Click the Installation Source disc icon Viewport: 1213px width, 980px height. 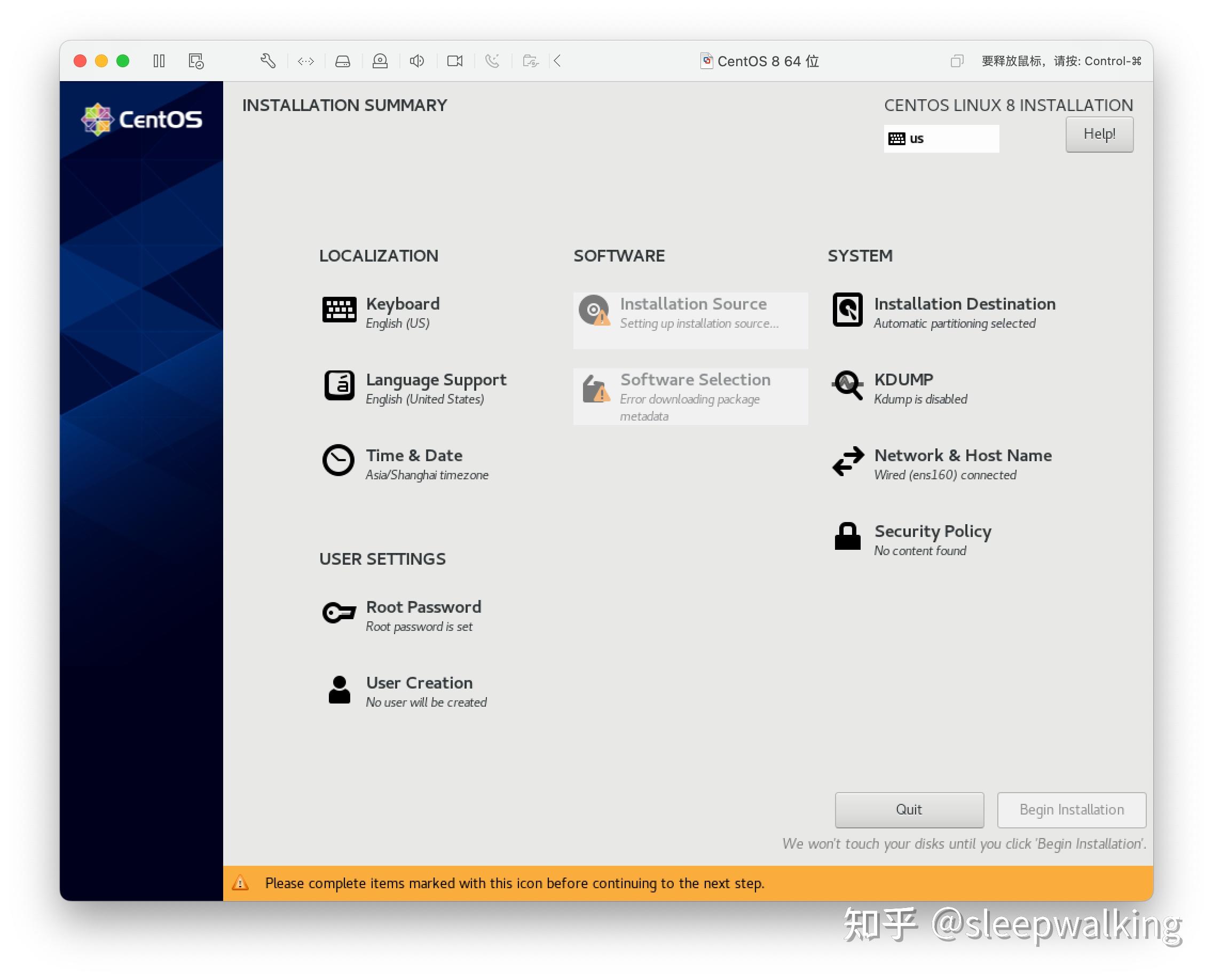click(594, 311)
